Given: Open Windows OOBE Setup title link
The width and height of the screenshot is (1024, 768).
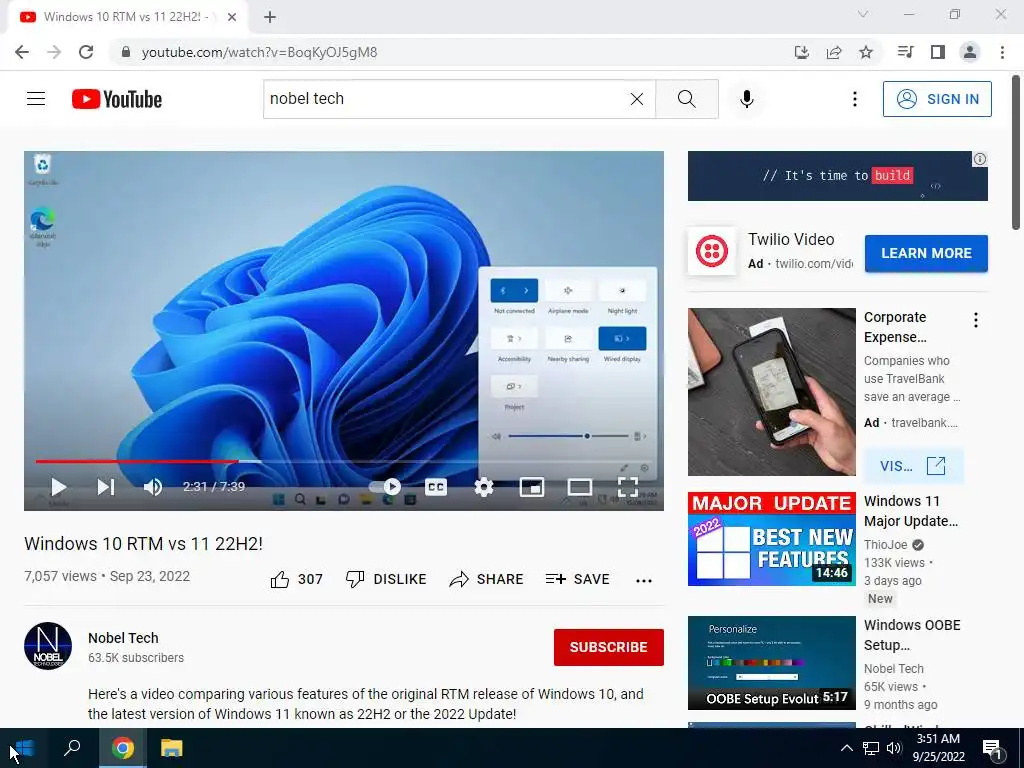Looking at the screenshot, I should (912, 635).
